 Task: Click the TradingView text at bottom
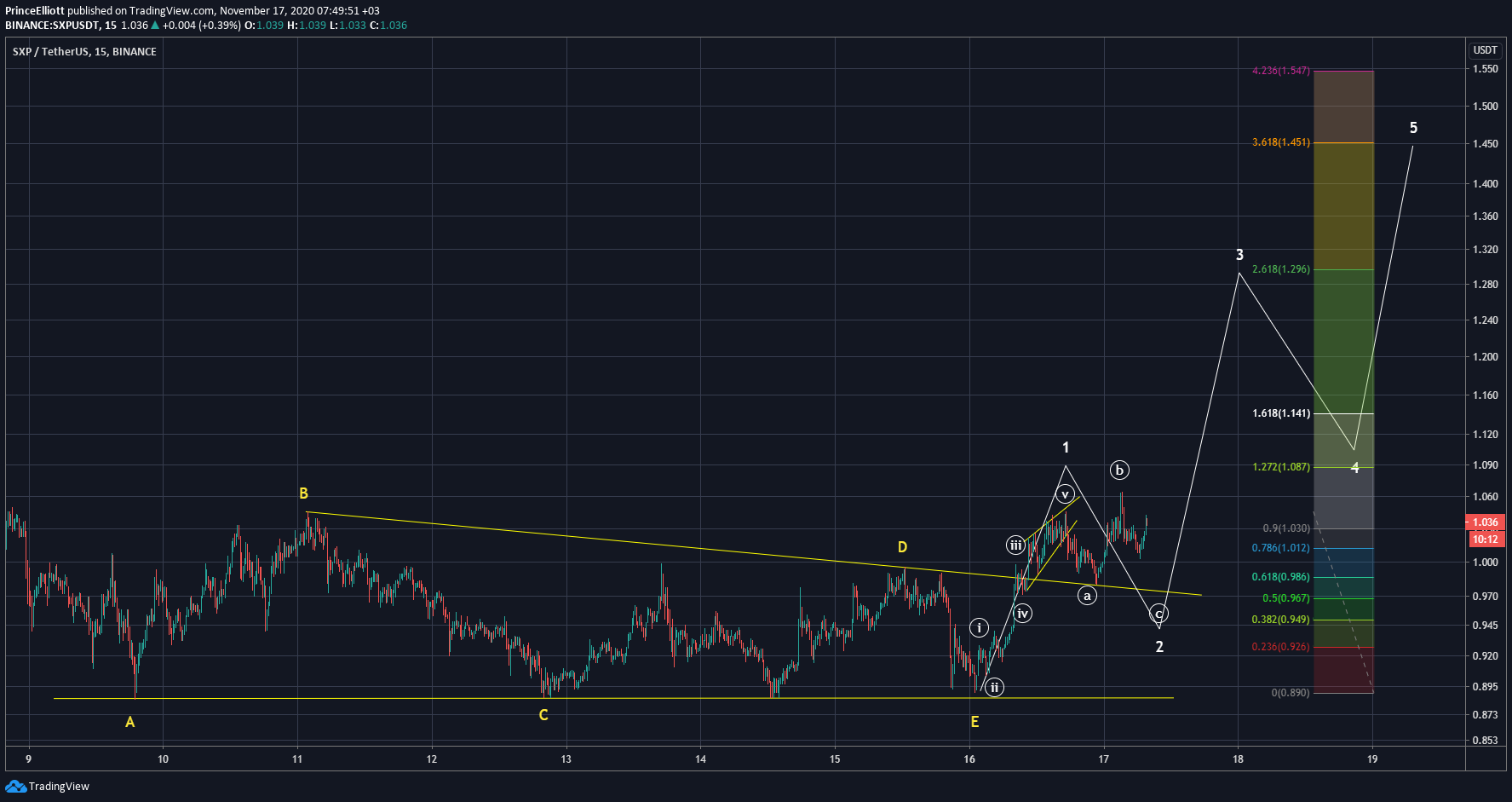pyautogui.click(x=59, y=787)
